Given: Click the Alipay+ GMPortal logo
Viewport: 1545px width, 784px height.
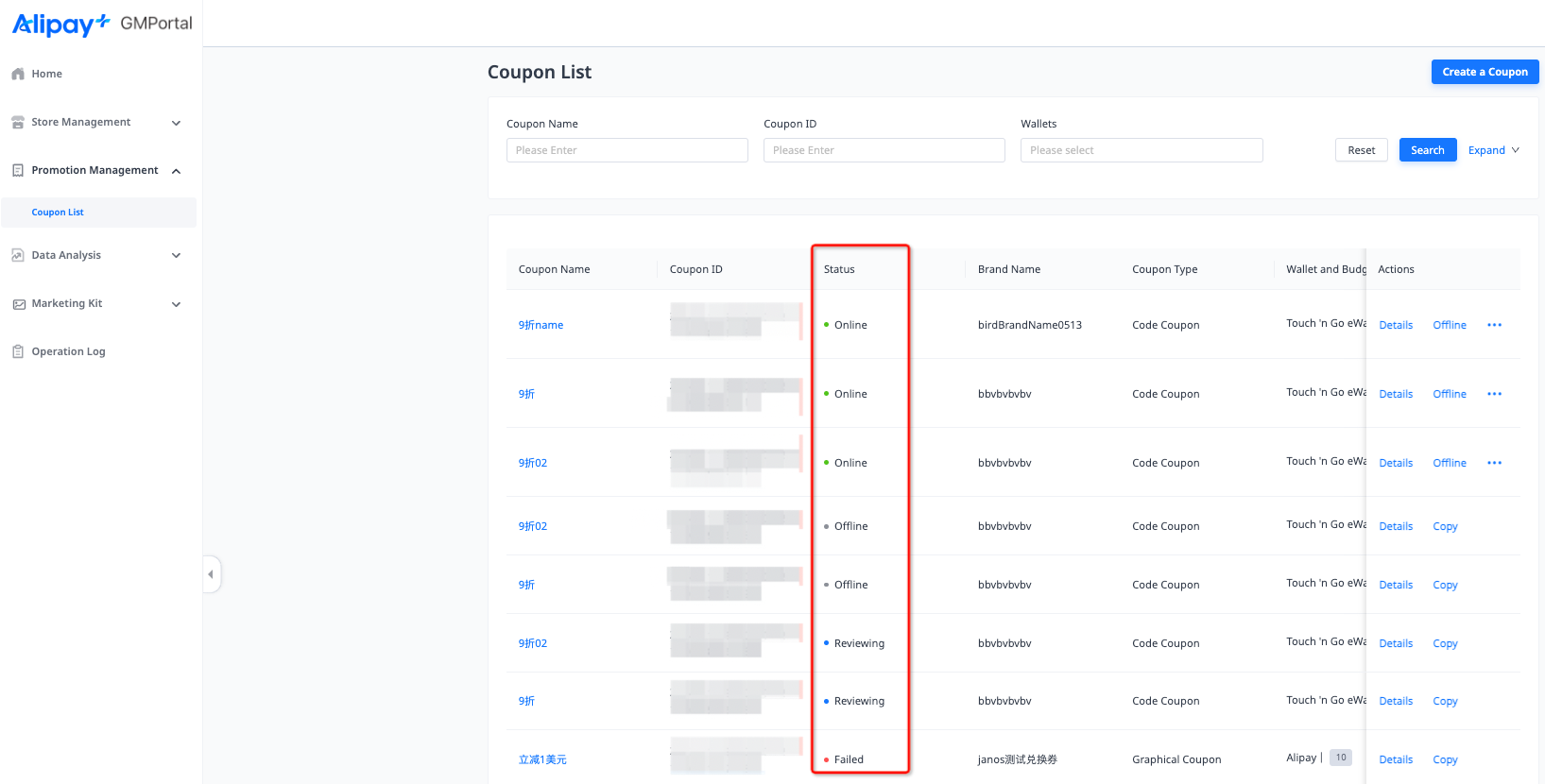Looking at the screenshot, I should [102, 24].
